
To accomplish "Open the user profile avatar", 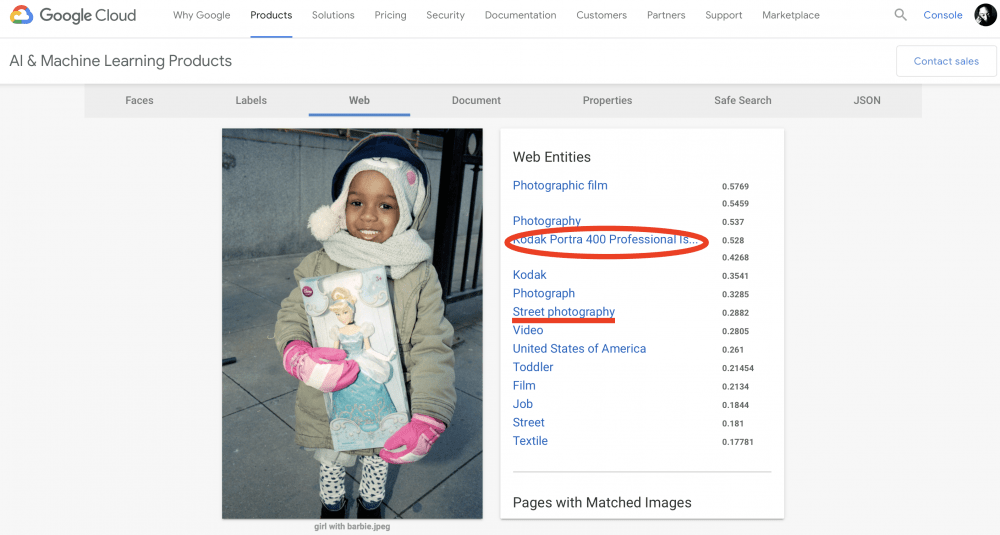I will (985, 15).
